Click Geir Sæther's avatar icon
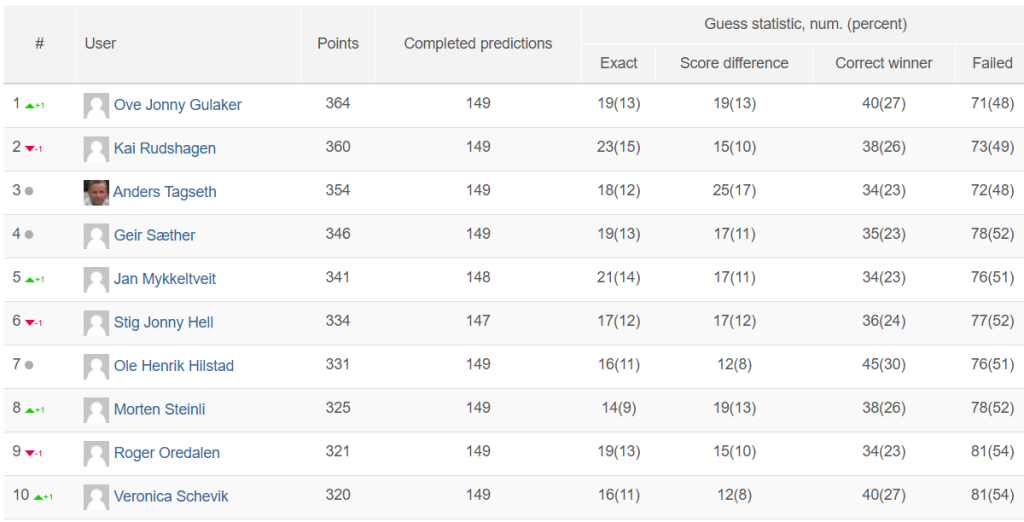 point(96,236)
